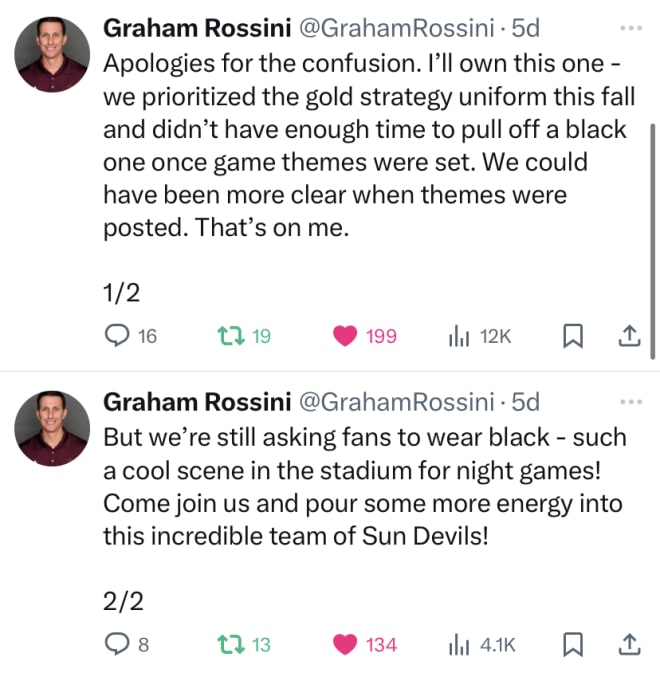The image size is (660, 673).
Task: Share the 2/2 wear black tweet
Action: [x=630, y=645]
